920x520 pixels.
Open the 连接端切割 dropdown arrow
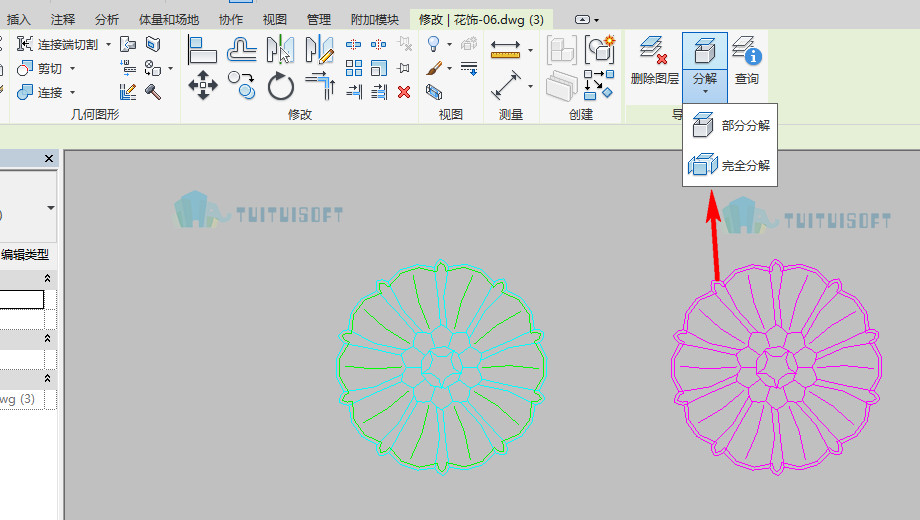[x=109, y=45]
